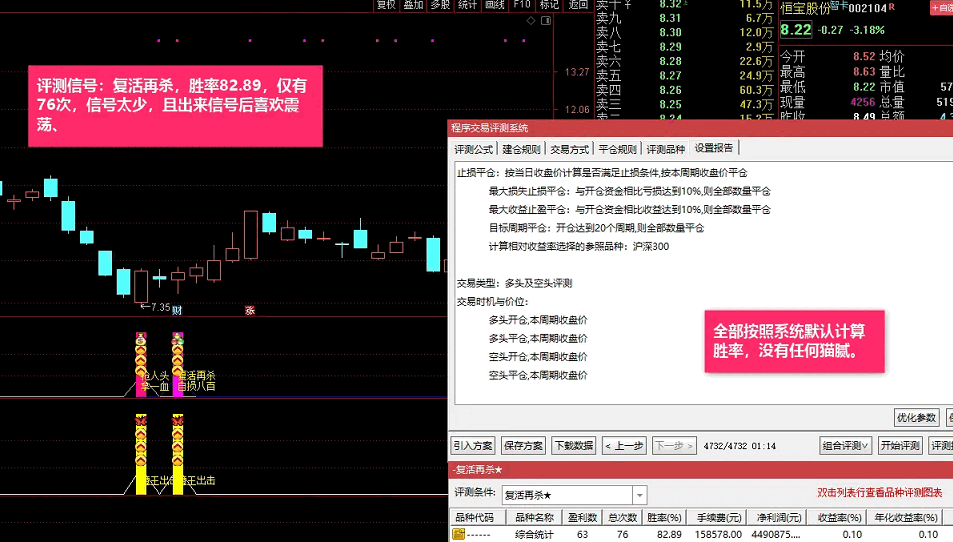Click the 7.35 low price label on chart
This screenshot has width=953, height=542.
pos(160,307)
